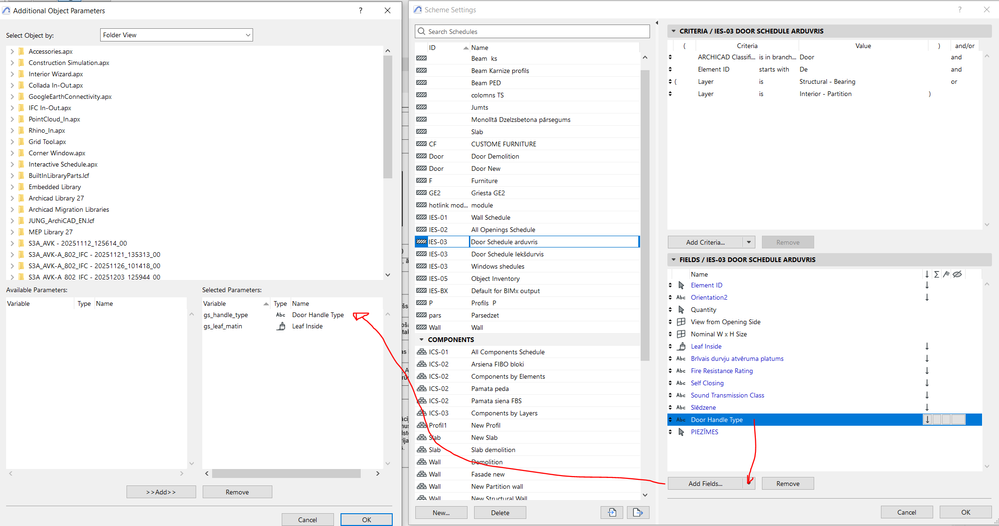Click the New... scheme button
The image size is (999, 526).
pyautogui.click(x=441, y=512)
